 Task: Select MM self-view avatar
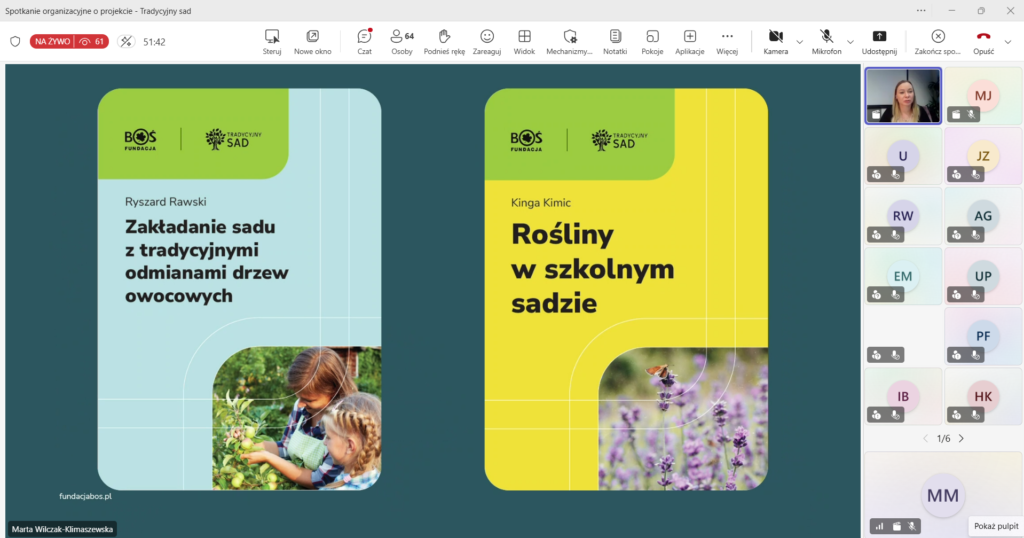click(x=942, y=496)
